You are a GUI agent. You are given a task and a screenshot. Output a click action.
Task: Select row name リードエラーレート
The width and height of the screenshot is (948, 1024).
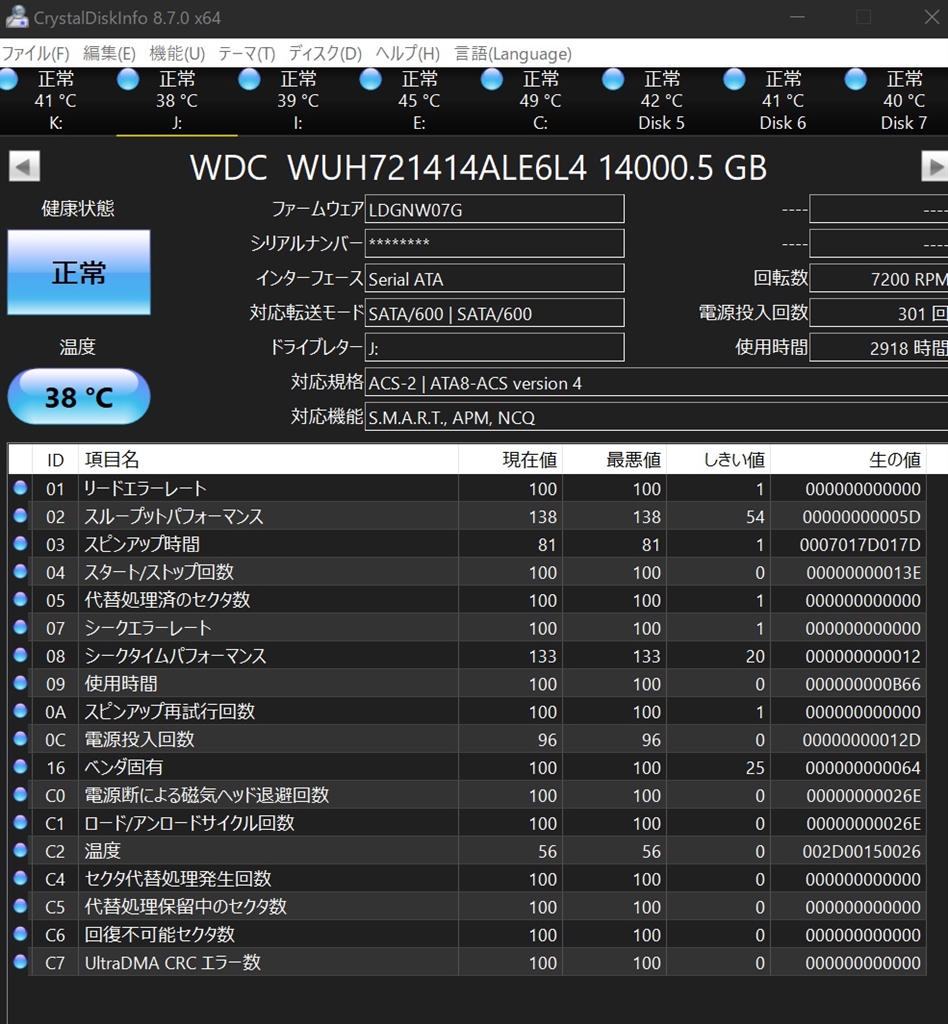pyautogui.click(x=146, y=488)
